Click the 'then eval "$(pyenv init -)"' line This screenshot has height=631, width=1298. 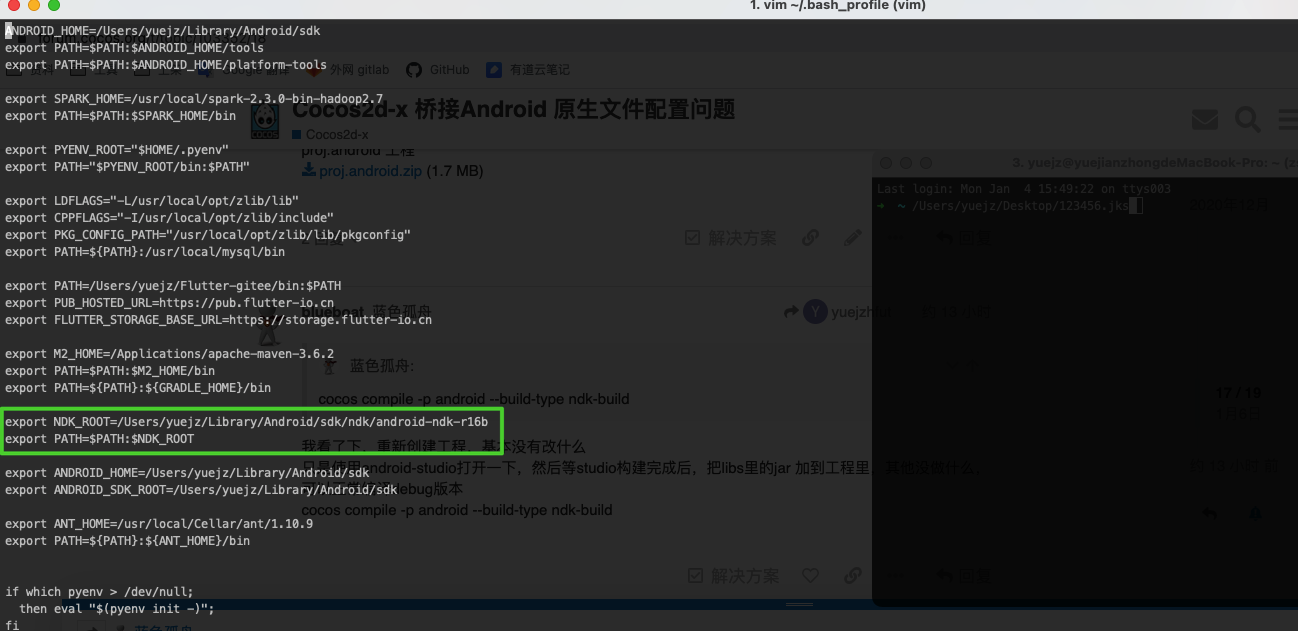click(117, 608)
